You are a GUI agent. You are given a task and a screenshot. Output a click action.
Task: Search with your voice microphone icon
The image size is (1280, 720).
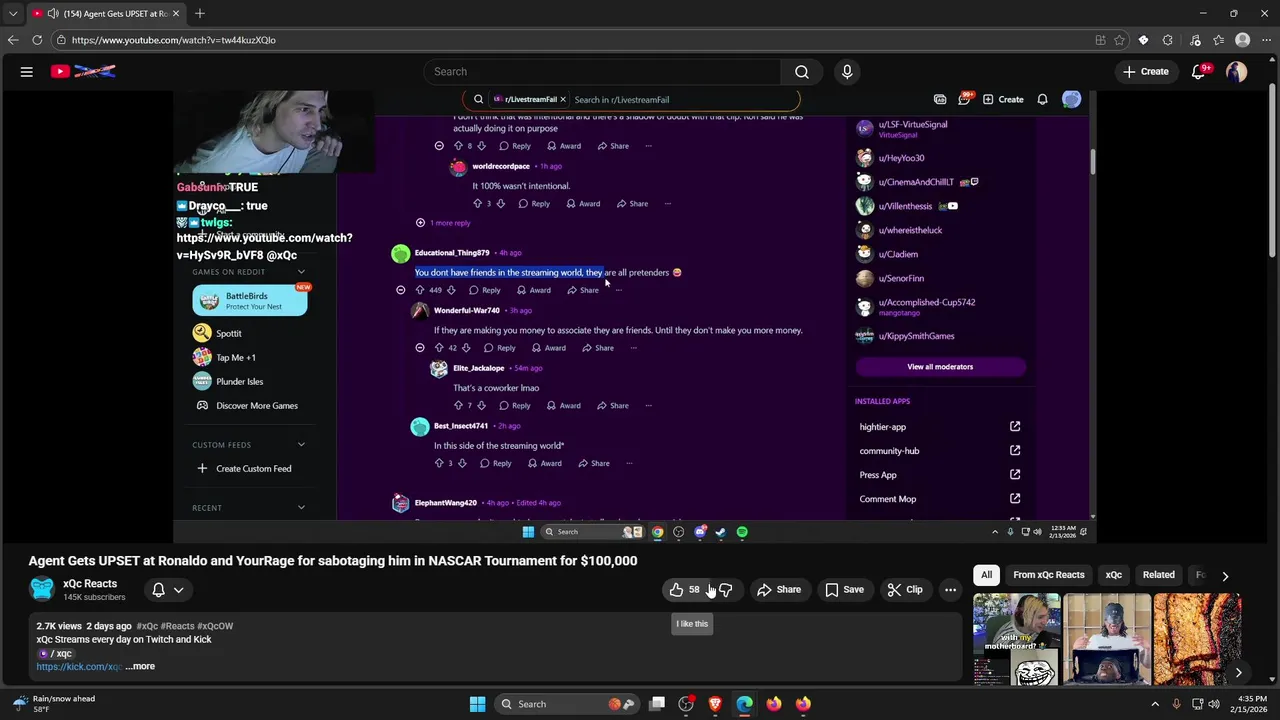pos(847,72)
